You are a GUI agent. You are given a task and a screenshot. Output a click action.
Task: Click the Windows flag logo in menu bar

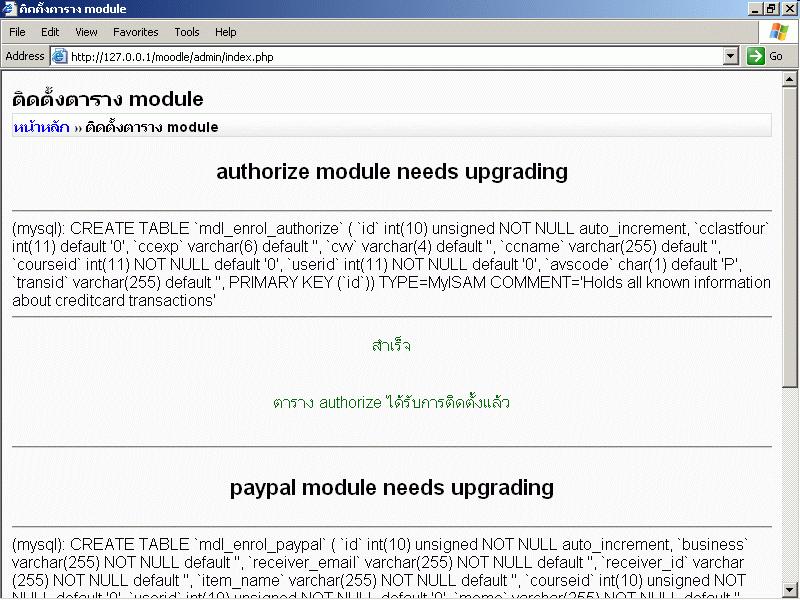tap(778, 32)
